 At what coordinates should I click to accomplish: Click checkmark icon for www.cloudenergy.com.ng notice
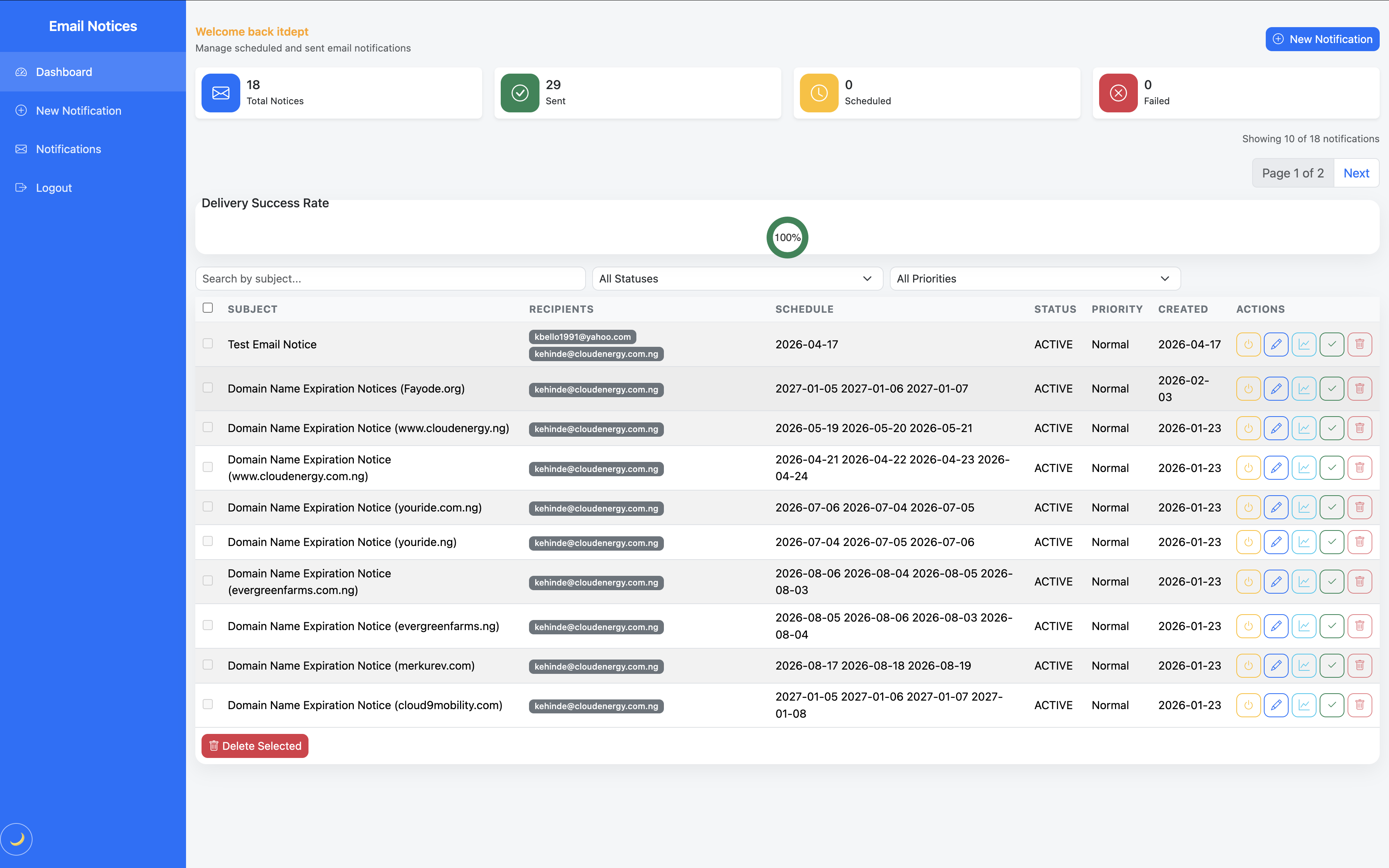(1332, 468)
